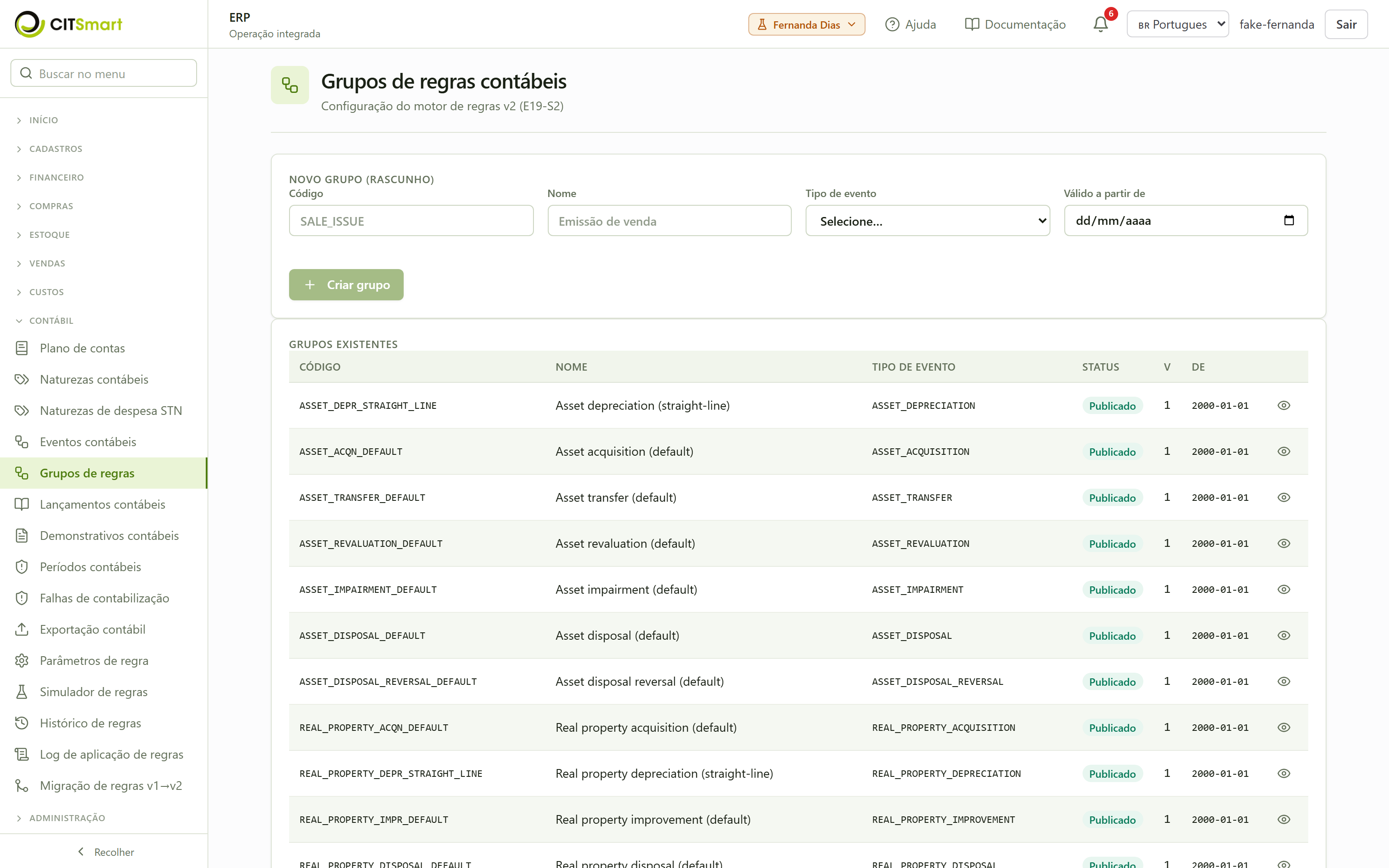Image resolution: width=1389 pixels, height=868 pixels.
Task: Open Demonstrativos contábeis page
Action: (x=104, y=536)
